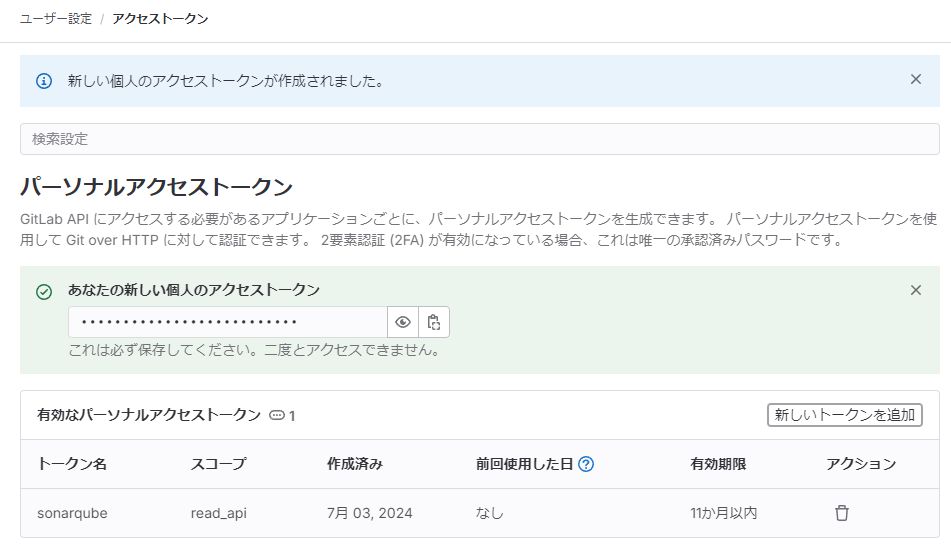Click the スコープ column header
Screen dimensions: 951x557
218,464
